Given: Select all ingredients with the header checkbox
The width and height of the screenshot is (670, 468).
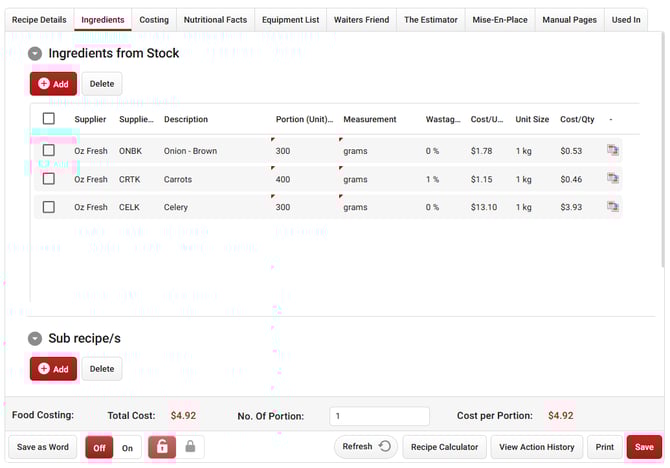Looking at the screenshot, I should [x=48, y=119].
